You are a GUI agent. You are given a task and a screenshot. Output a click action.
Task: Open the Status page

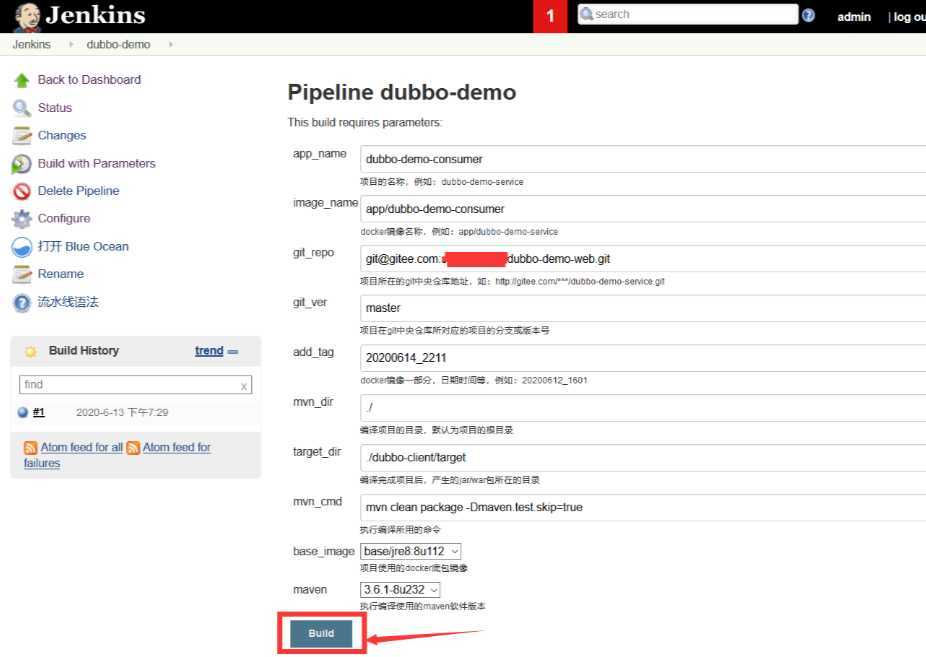[55, 107]
